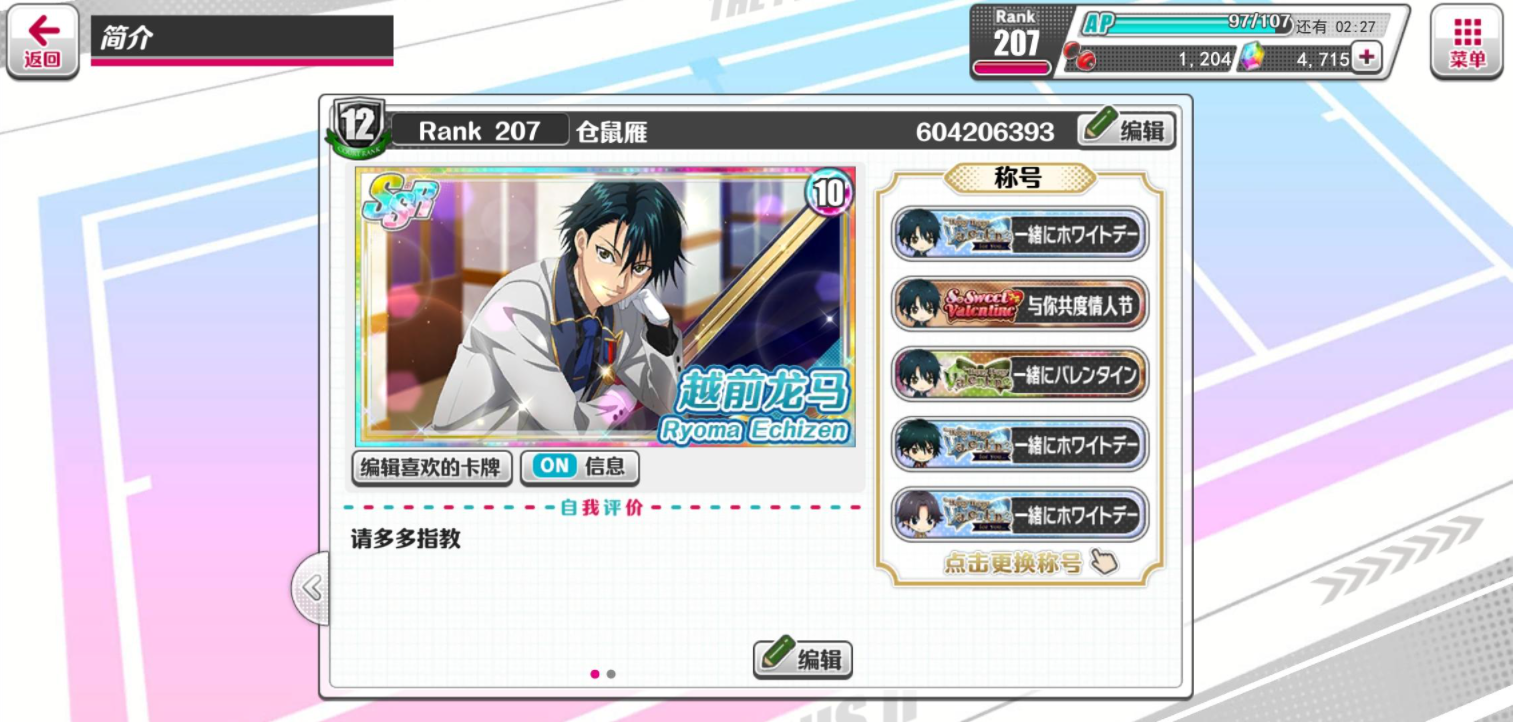Open the 菜单 grid menu

pos(1467,41)
